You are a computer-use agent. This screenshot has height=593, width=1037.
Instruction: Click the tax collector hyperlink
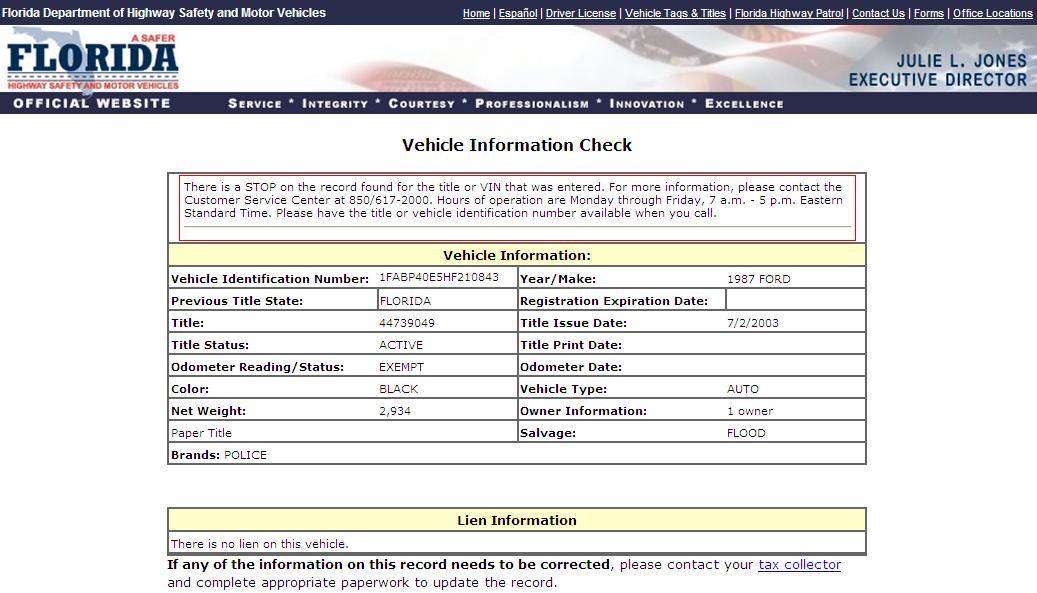(799, 565)
